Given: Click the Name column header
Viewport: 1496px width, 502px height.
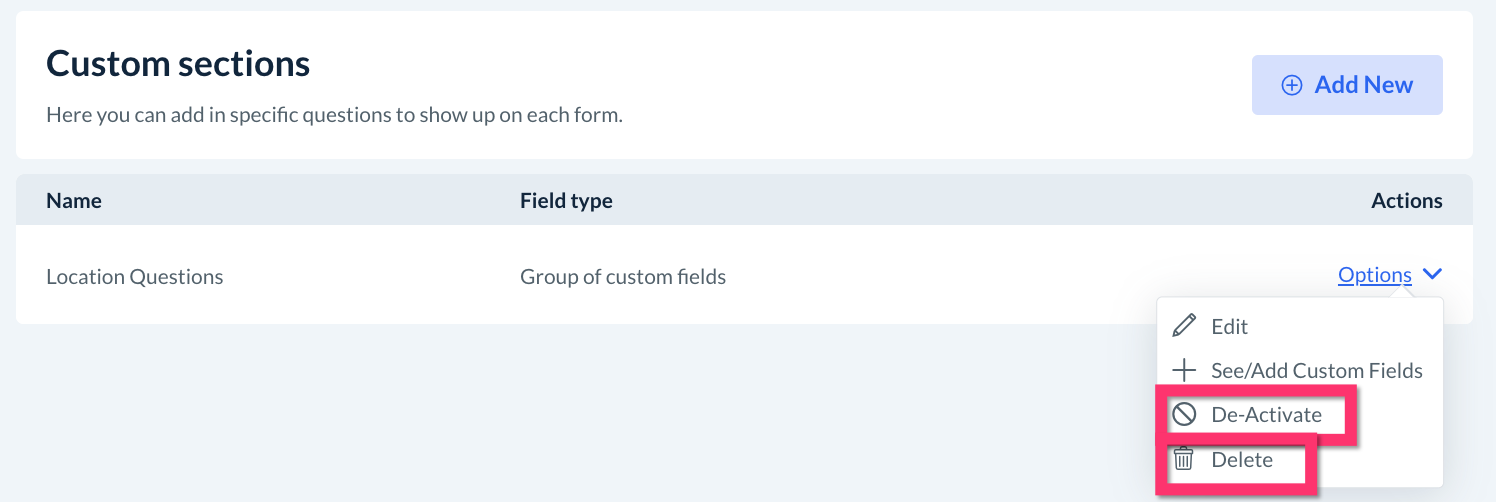Looking at the screenshot, I should tap(74, 201).
